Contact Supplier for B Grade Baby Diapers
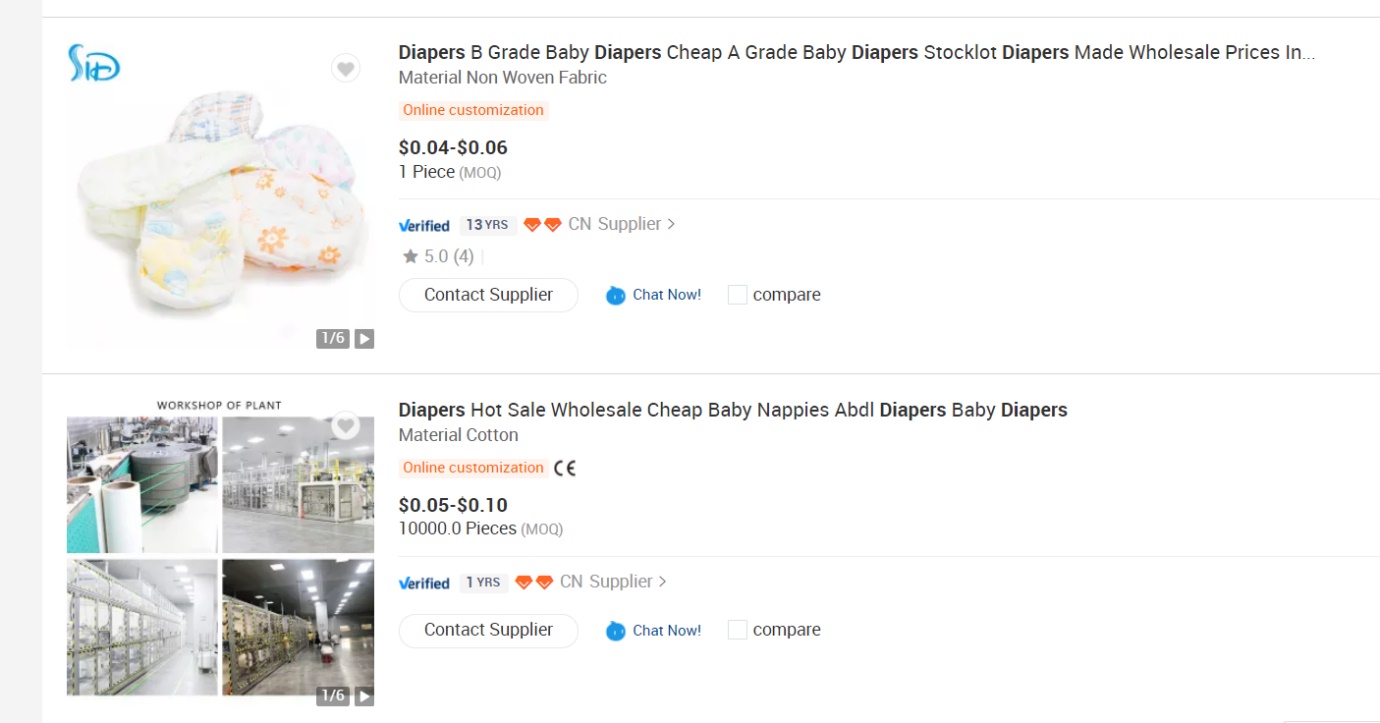This screenshot has width=1380, height=723. point(488,295)
